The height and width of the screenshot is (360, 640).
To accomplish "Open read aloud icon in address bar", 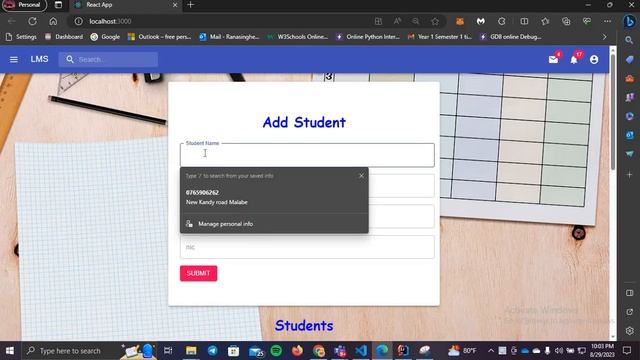I will click(397, 21).
